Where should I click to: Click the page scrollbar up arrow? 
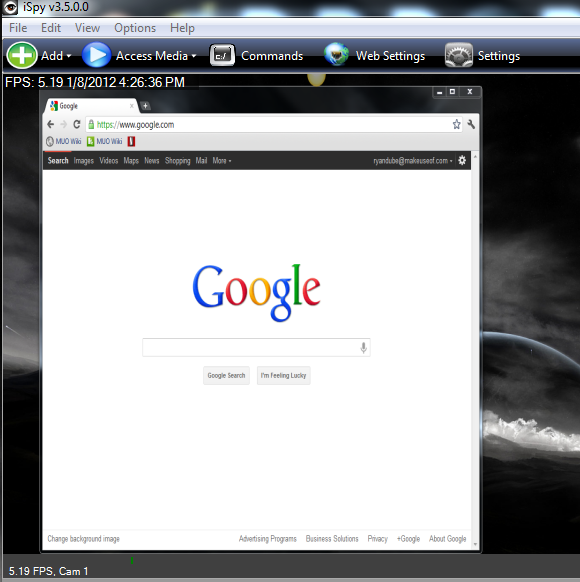tap(475, 157)
